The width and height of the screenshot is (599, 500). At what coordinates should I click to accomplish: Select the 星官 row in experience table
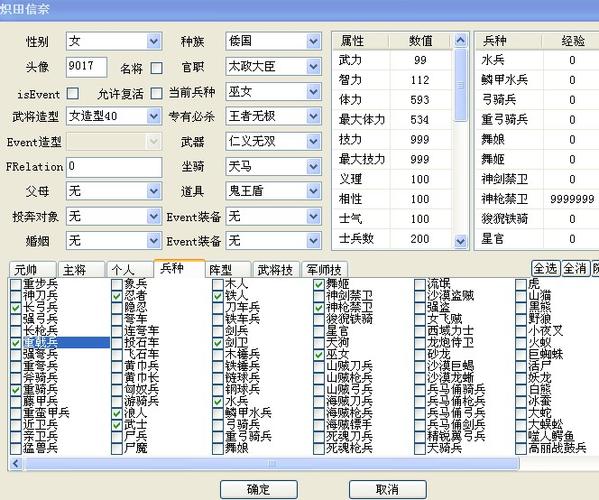click(x=537, y=239)
